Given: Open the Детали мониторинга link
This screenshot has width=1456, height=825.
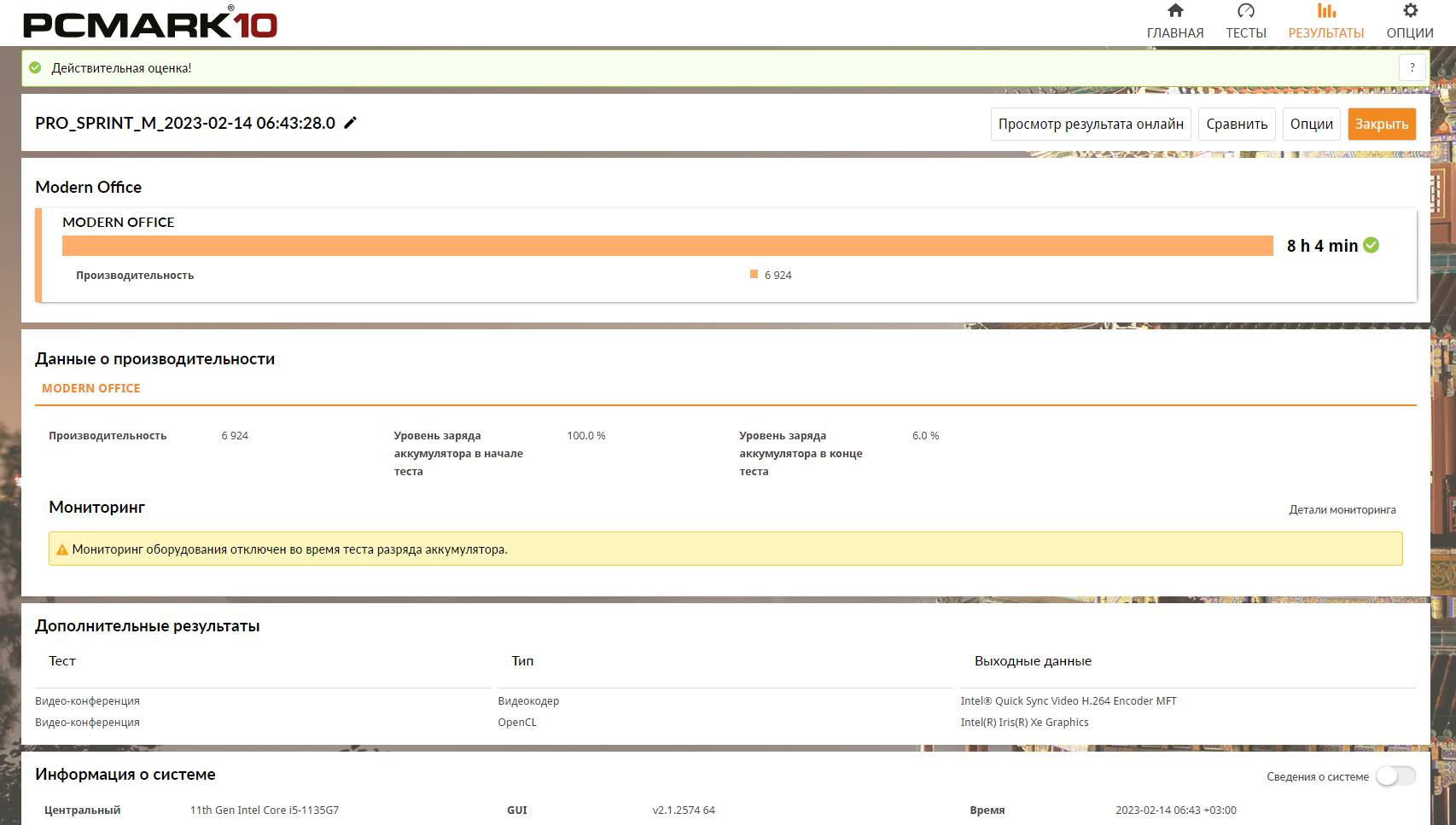Looking at the screenshot, I should point(1342,509).
